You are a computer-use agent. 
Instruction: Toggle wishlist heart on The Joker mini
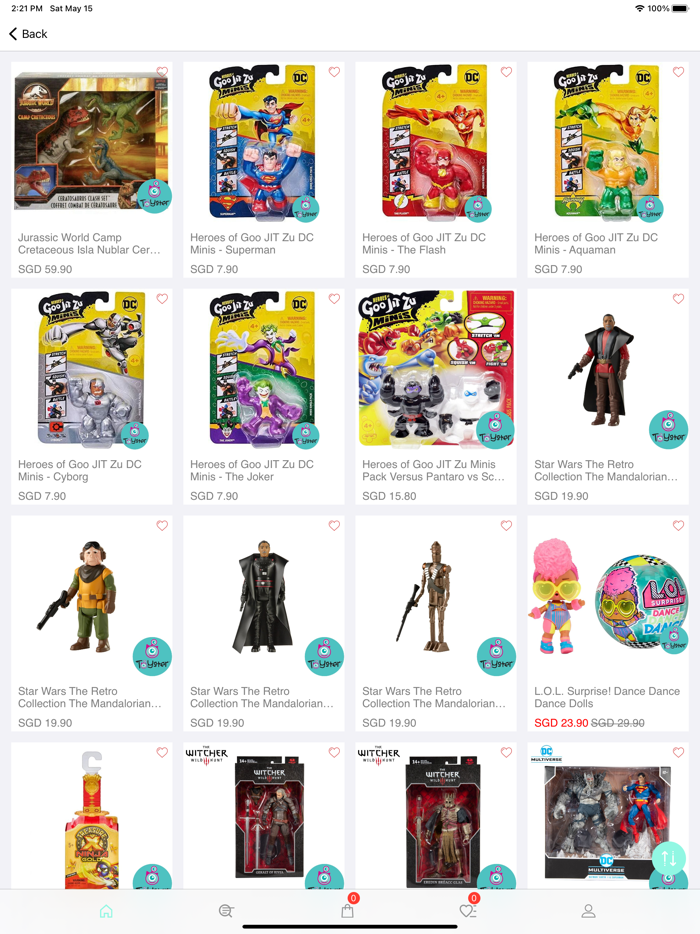[x=334, y=298]
